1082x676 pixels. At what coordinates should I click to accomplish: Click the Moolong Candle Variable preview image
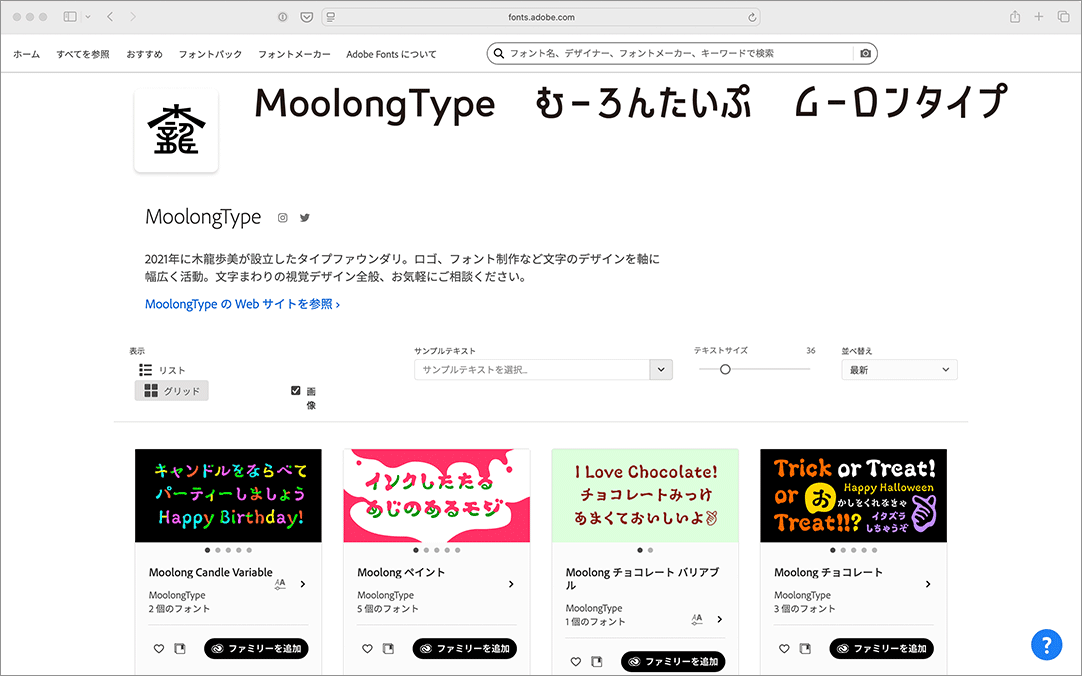tap(228, 496)
